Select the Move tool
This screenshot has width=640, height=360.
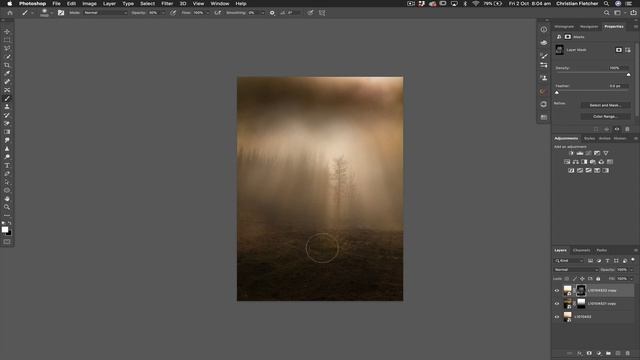[7, 31]
